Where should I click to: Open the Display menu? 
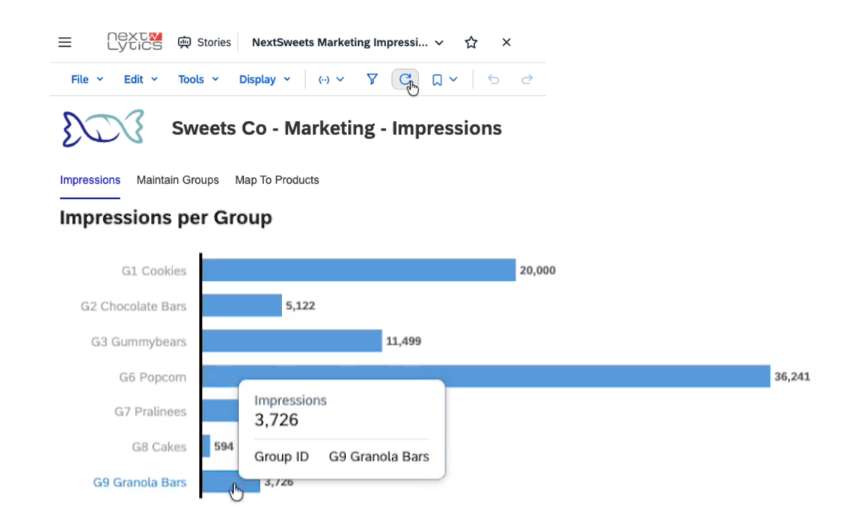point(265,79)
